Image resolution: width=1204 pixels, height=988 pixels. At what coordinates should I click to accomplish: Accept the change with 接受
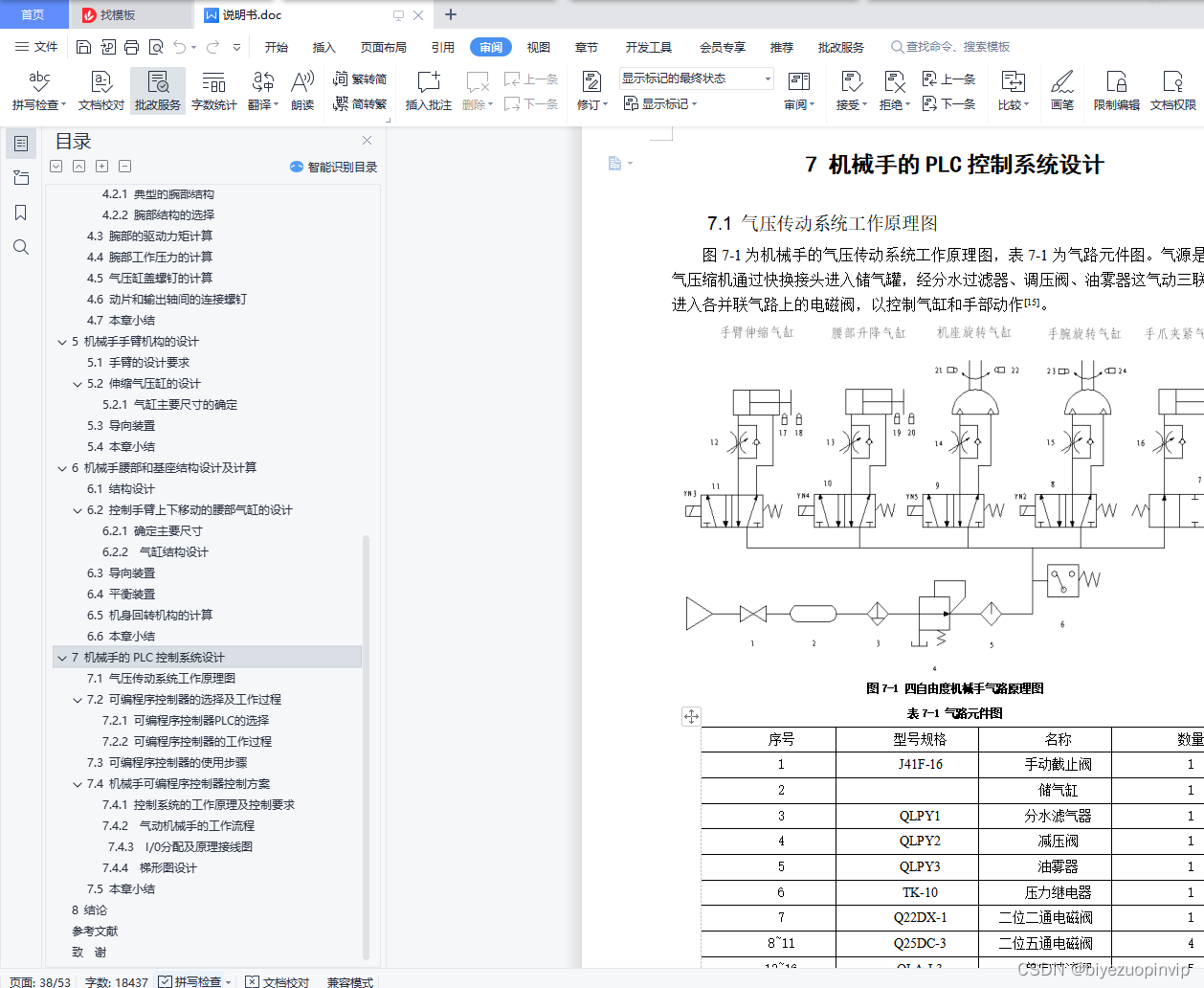pyautogui.click(x=851, y=91)
